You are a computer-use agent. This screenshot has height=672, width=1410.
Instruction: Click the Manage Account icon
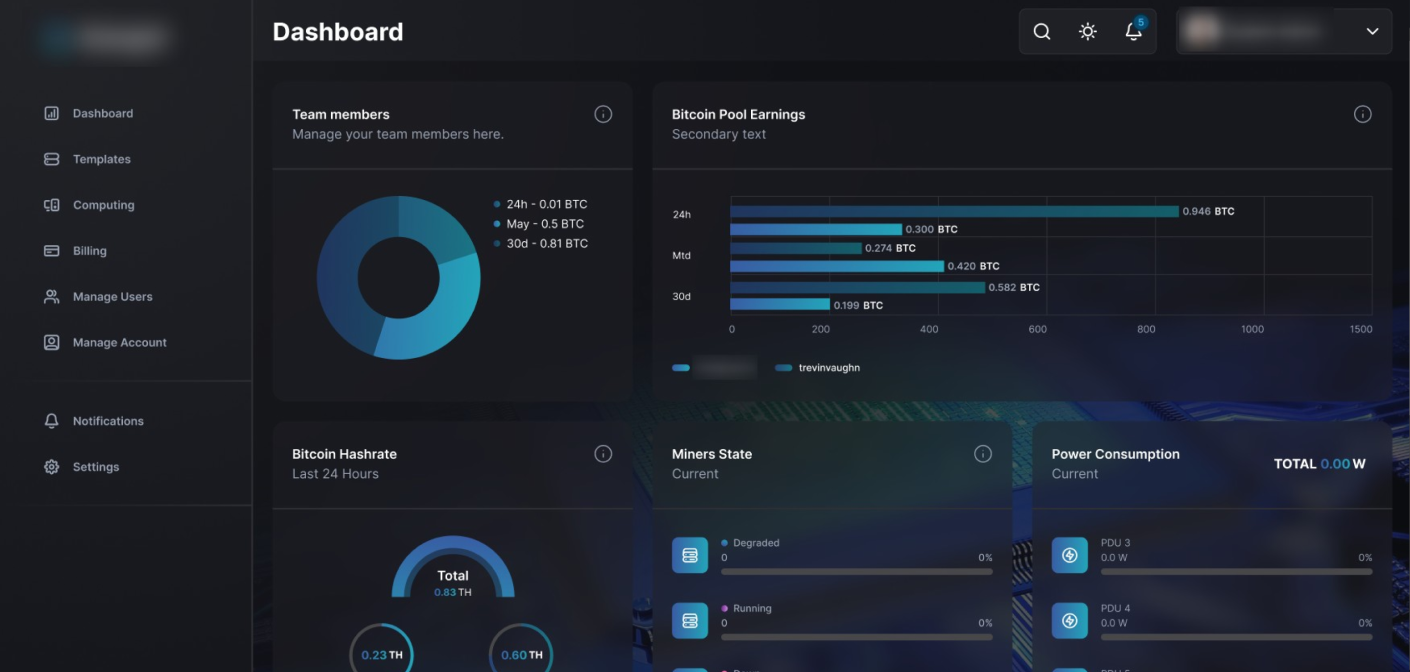[x=52, y=343]
